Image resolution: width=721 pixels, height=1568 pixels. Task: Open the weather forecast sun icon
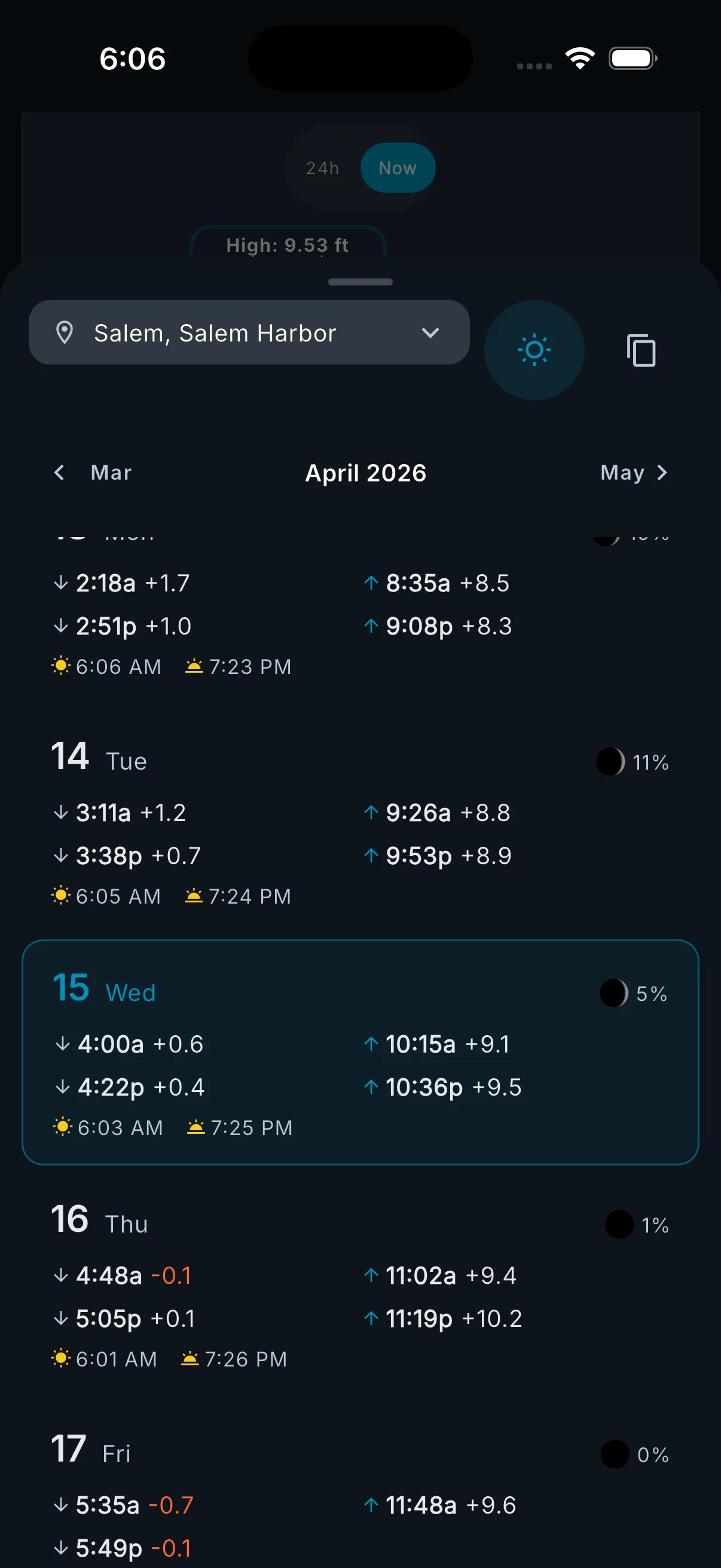coord(534,349)
